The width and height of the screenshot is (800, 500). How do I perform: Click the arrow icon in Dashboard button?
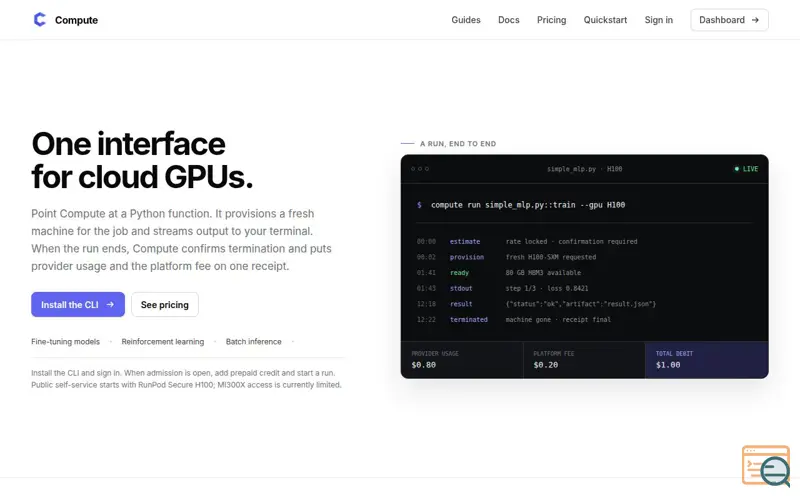tap(755, 20)
